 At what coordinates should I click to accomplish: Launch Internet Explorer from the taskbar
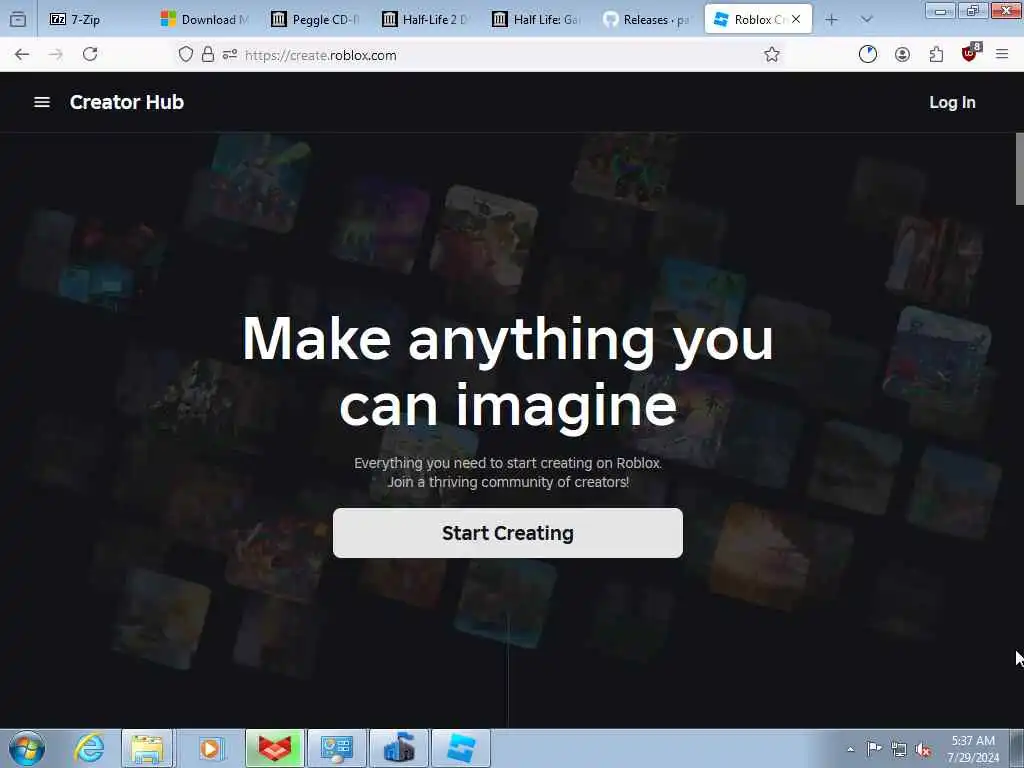[89, 748]
